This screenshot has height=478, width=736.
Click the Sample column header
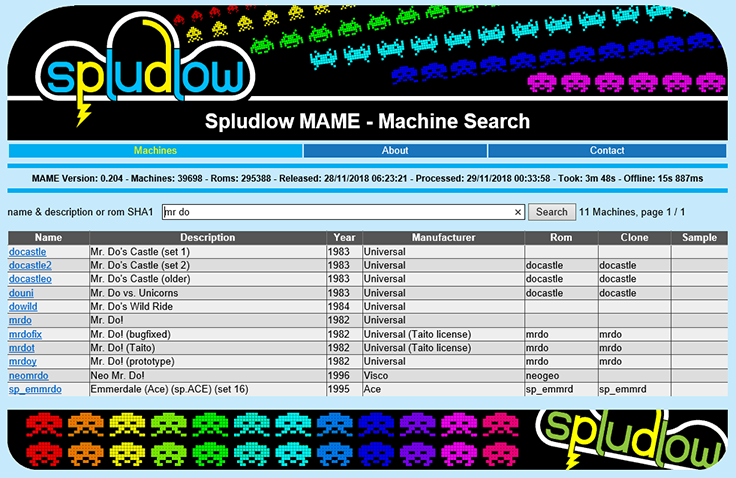point(699,238)
